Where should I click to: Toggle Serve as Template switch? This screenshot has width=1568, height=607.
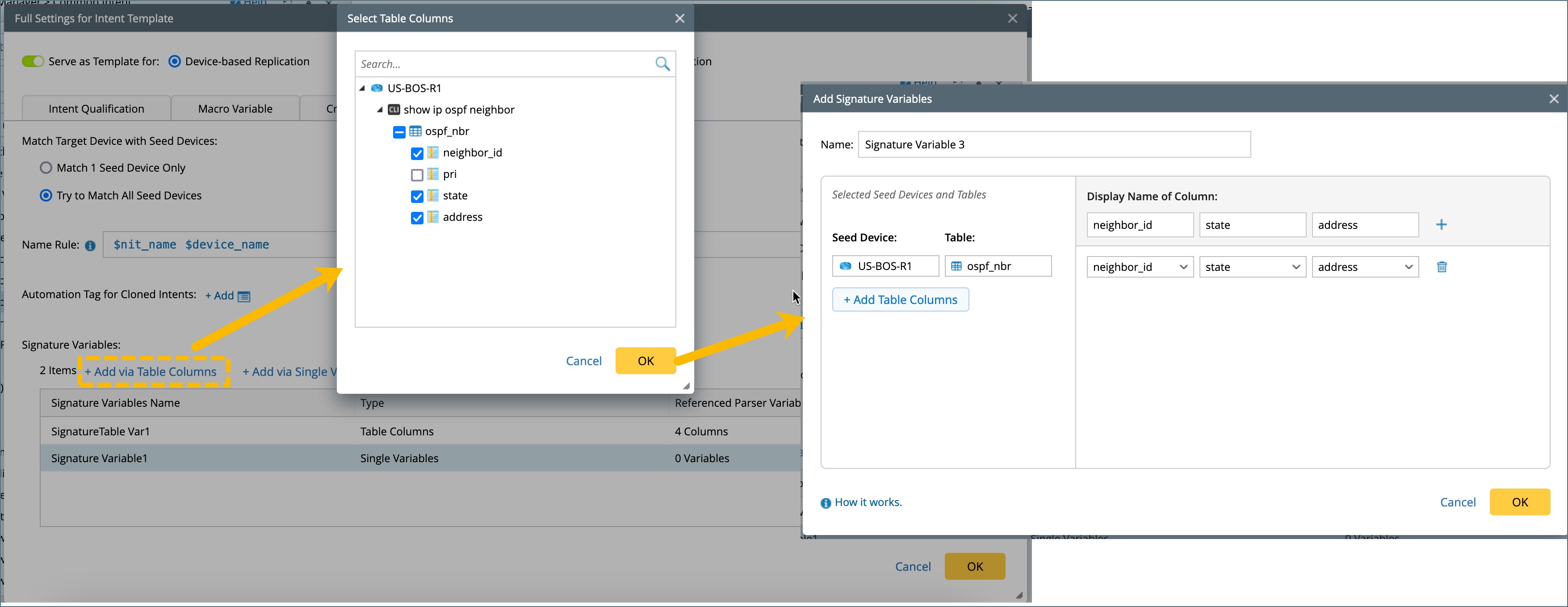click(33, 62)
